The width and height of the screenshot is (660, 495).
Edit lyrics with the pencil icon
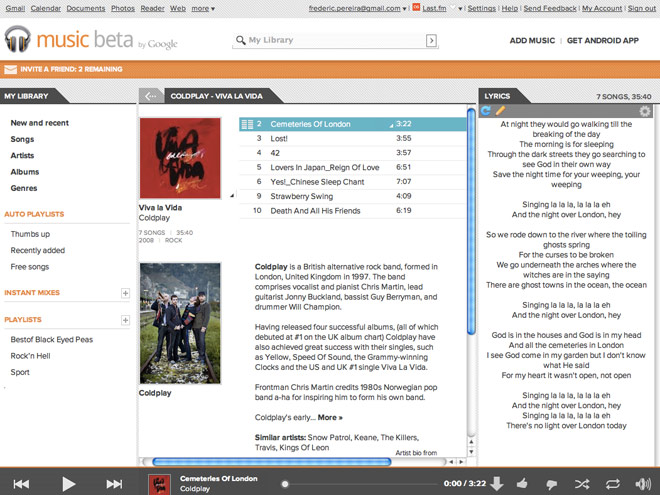[500, 111]
